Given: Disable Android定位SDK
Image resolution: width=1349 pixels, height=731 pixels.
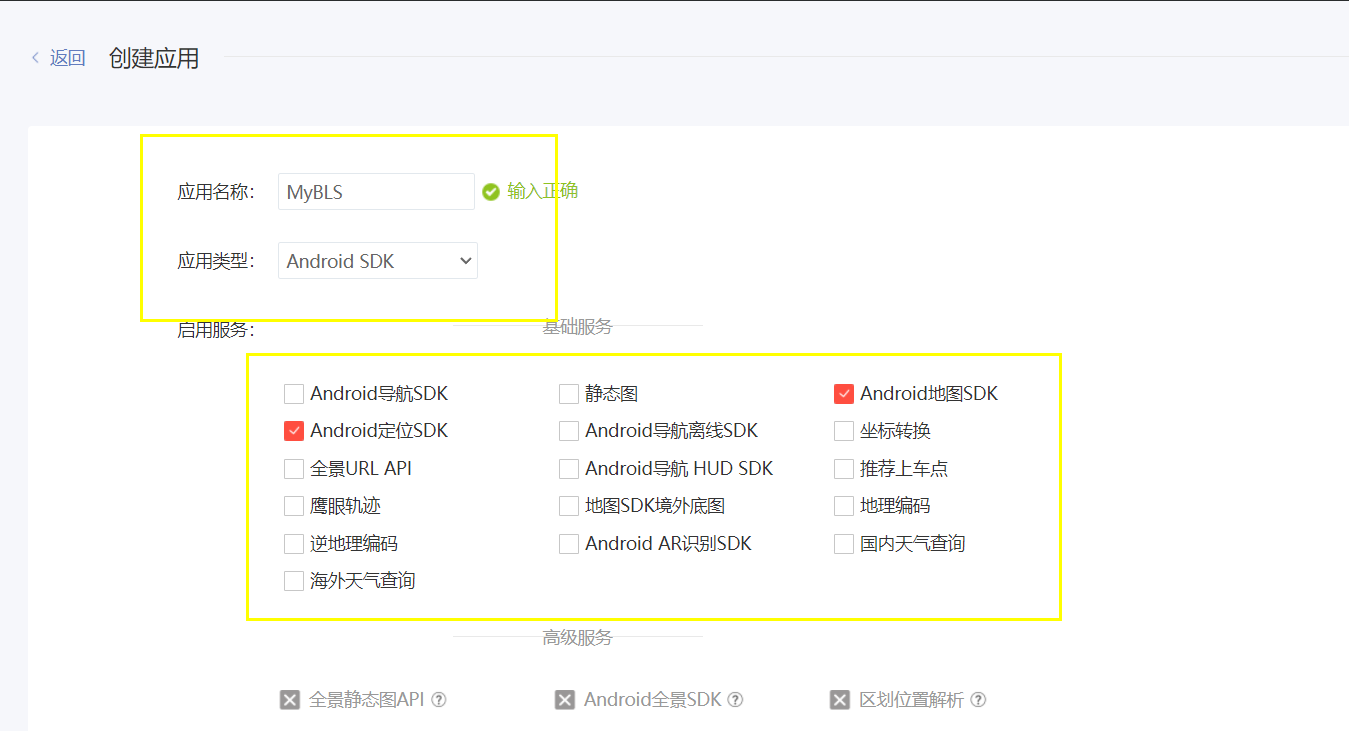Looking at the screenshot, I should tap(293, 430).
